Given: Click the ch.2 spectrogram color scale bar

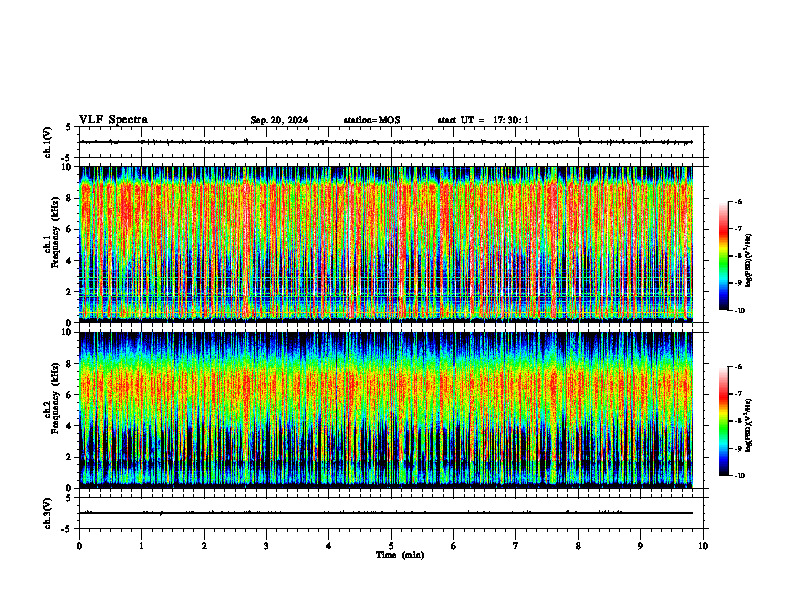Looking at the screenshot, I should pos(723,421).
